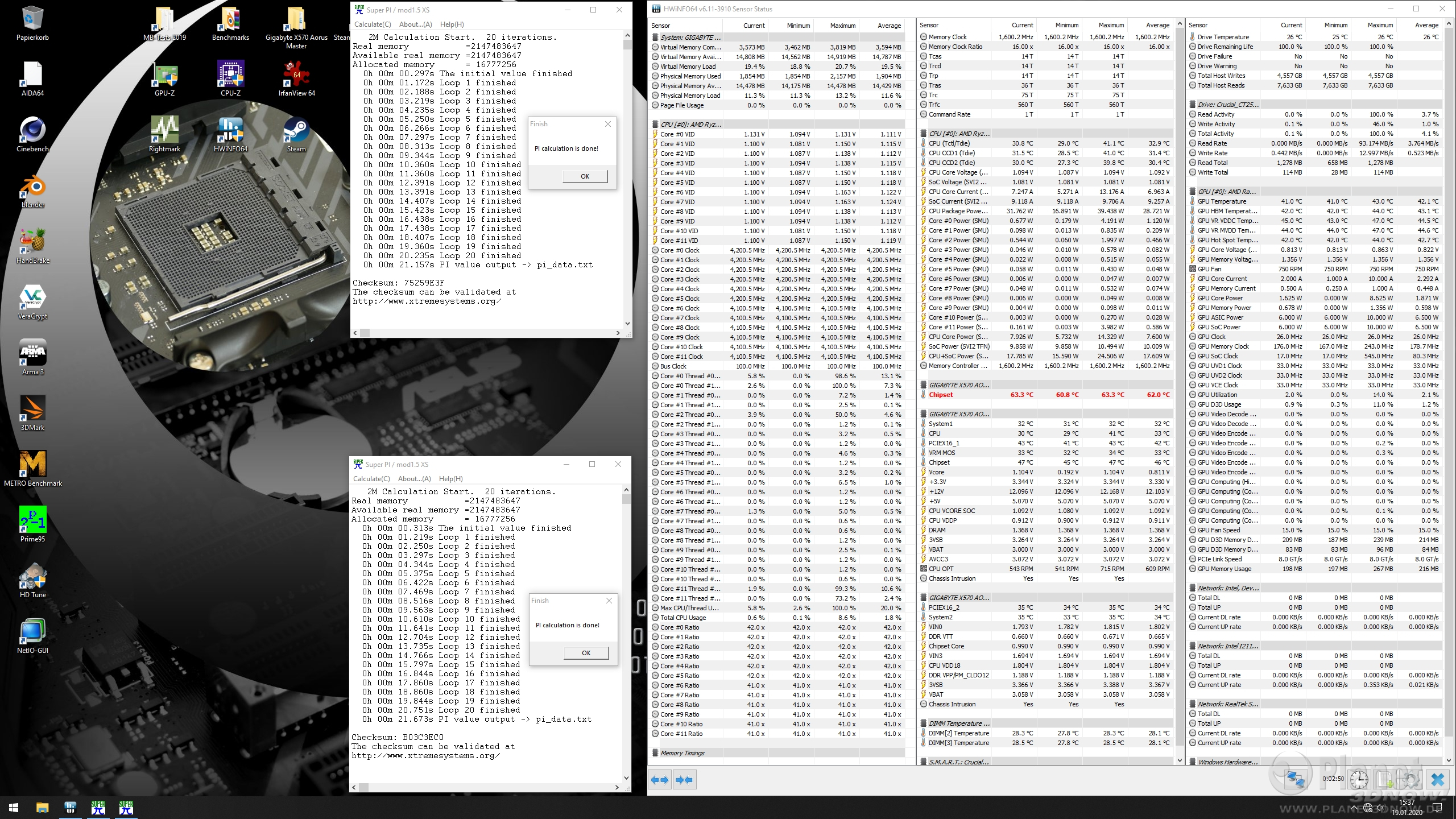This screenshot has width=1456, height=819.
Task: Select the CPU Package Power sensor row
Action: pos(1046,211)
